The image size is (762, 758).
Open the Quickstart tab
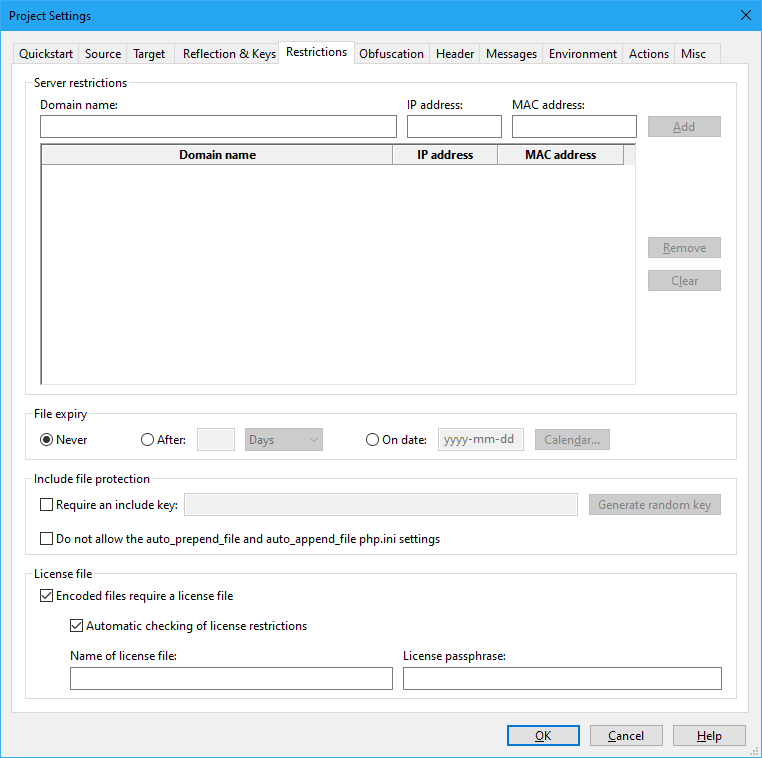click(x=46, y=54)
